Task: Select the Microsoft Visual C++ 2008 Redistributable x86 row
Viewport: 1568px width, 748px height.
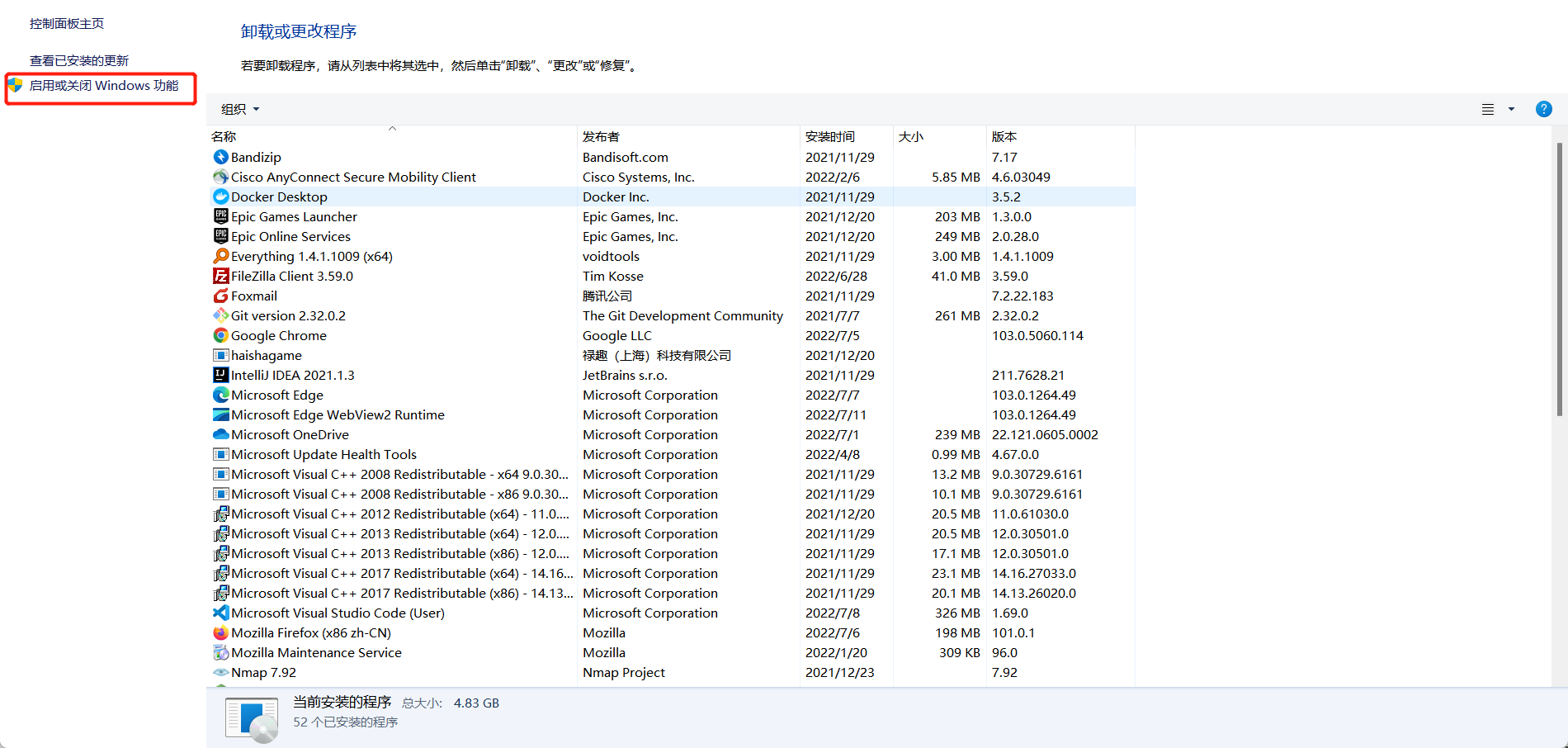Action: (x=673, y=494)
